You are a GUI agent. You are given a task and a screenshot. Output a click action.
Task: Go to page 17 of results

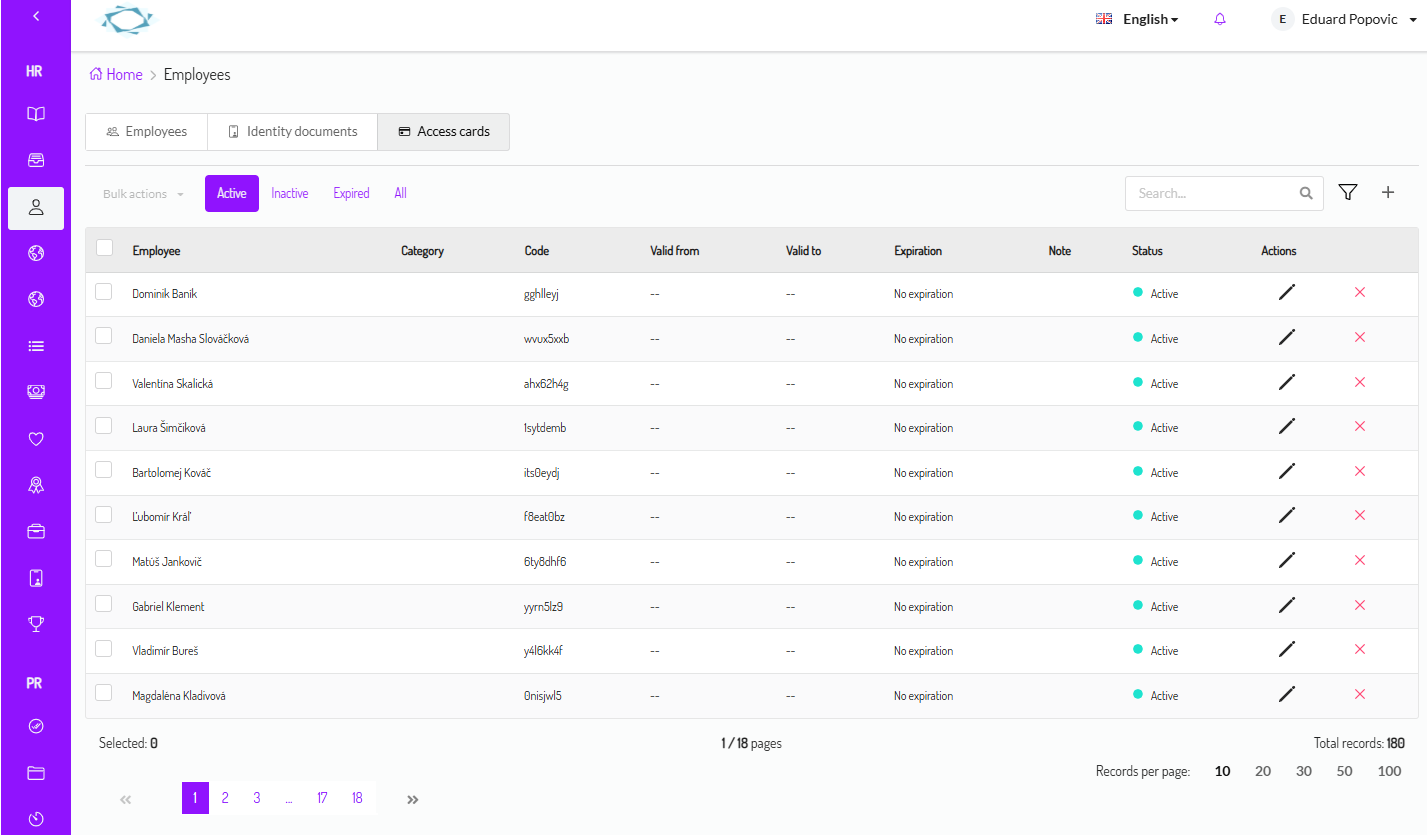(322, 798)
